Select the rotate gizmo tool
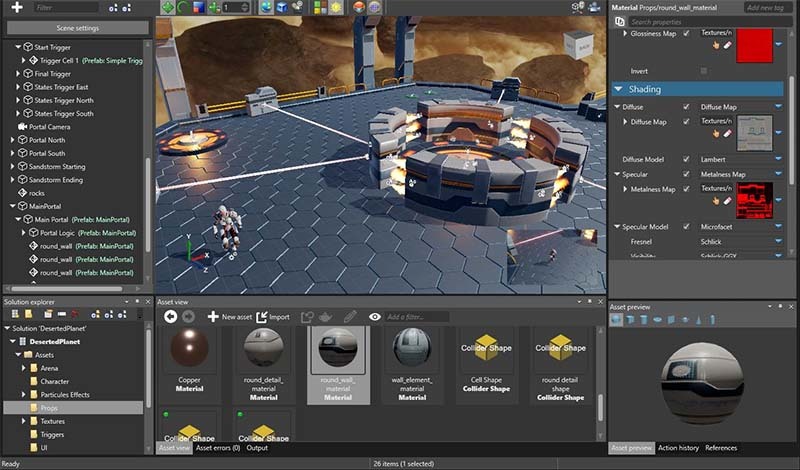 pos(183,7)
